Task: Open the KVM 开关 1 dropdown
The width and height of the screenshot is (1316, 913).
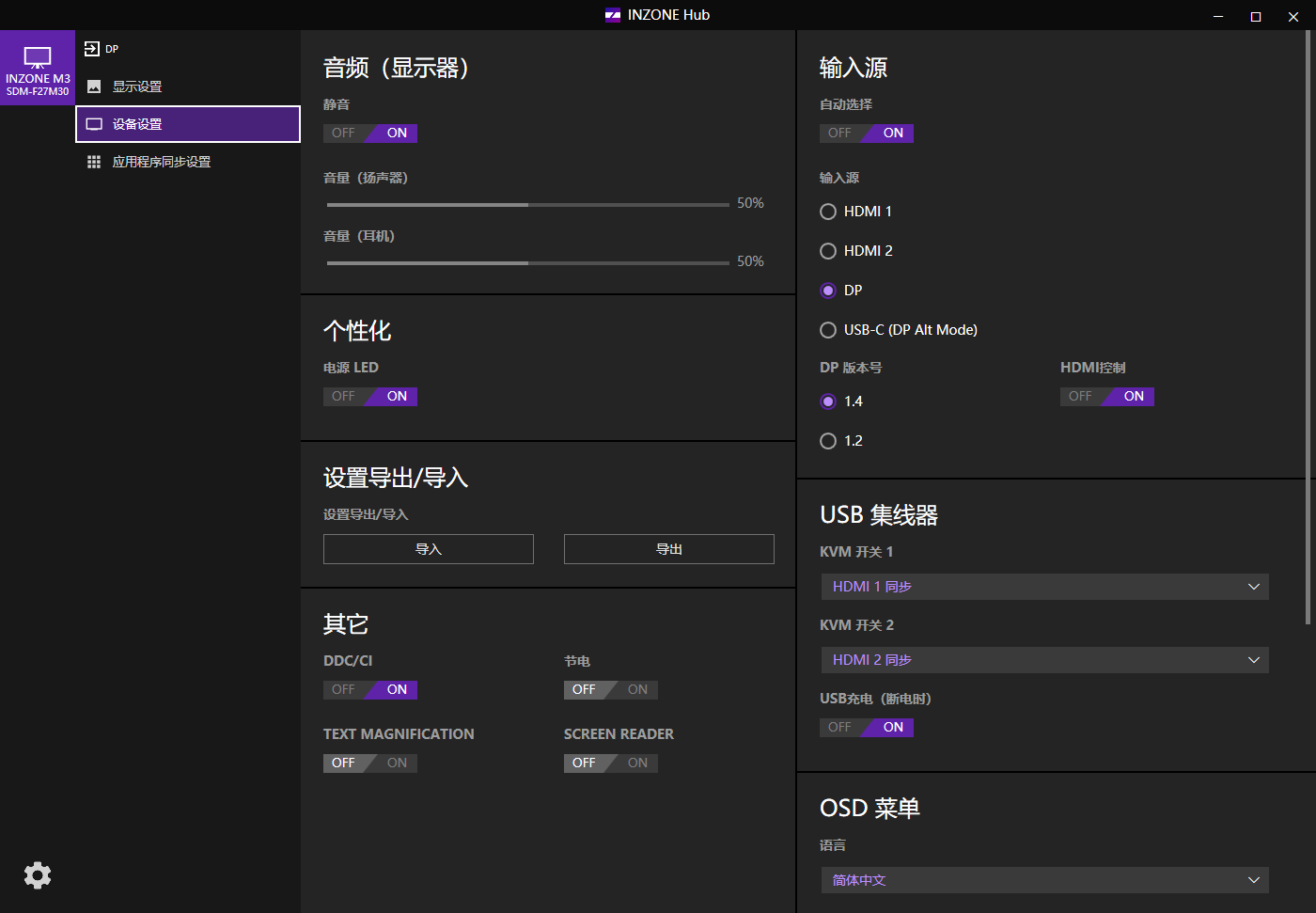Action: click(1044, 587)
